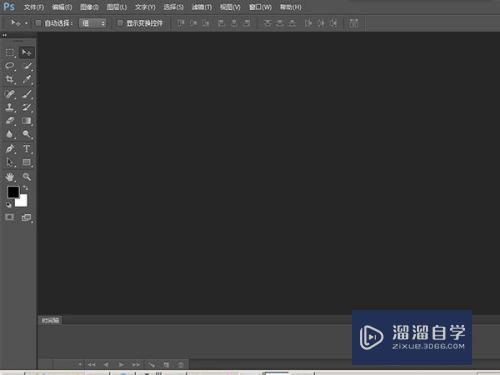
Task: Open the 帮助(H) menu
Action: coord(291,7)
